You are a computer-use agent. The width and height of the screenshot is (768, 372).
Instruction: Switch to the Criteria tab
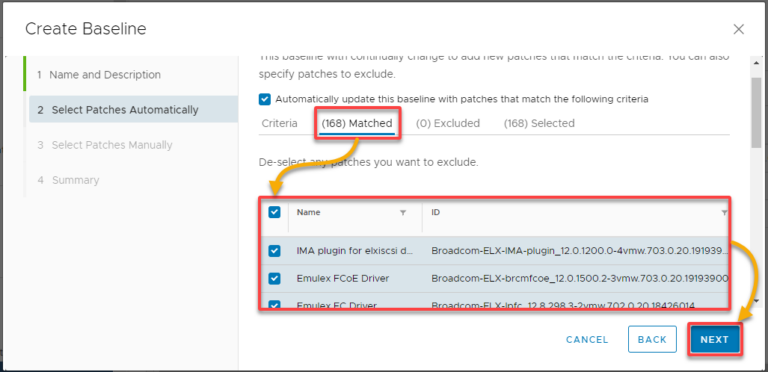(279, 123)
